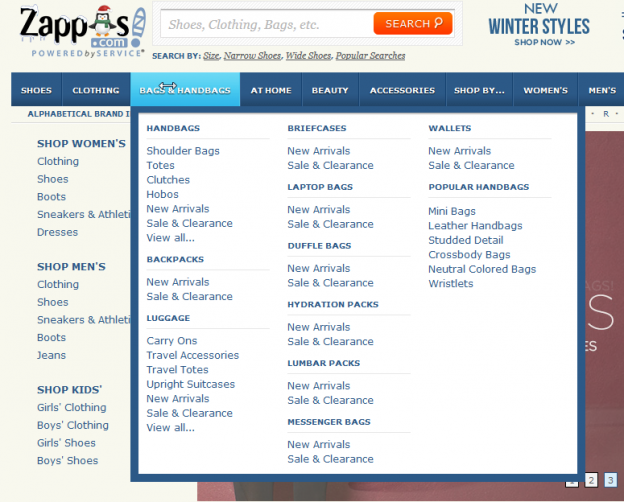The height and width of the screenshot is (502, 624).
Task: Go to slide 3 of the banner
Action: pos(611,481)
